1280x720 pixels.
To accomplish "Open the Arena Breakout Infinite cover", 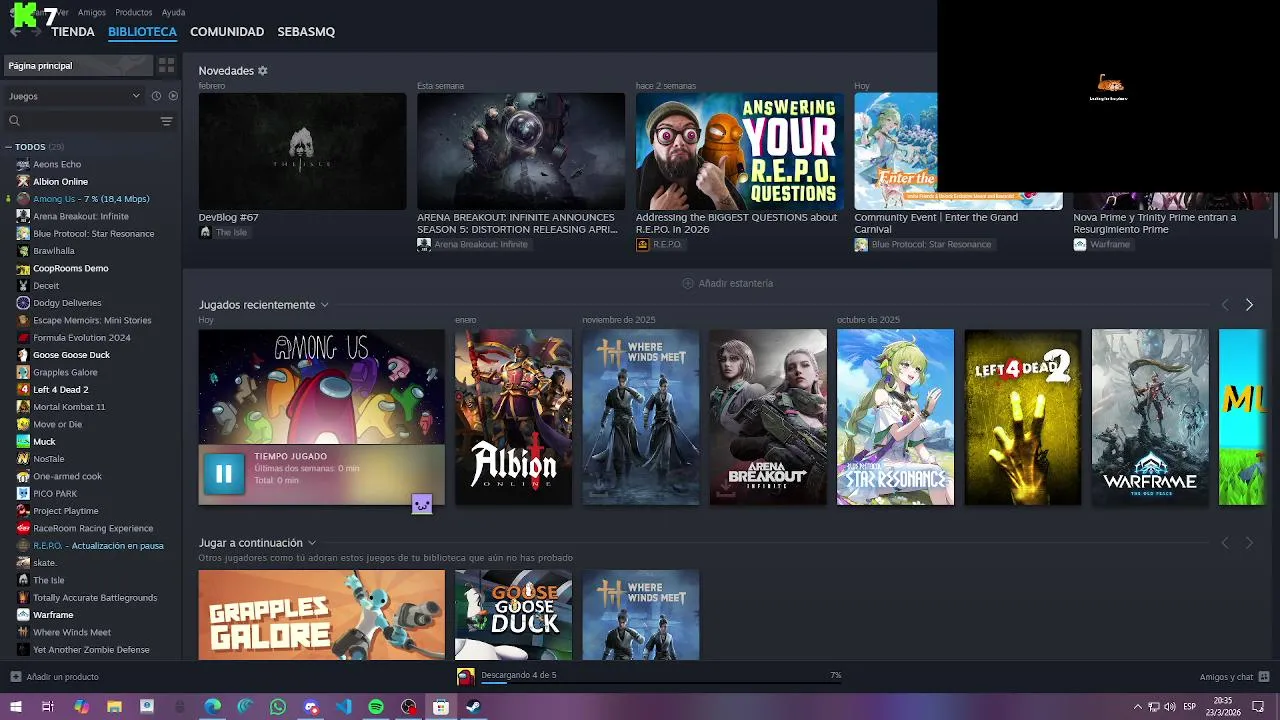I will point(768,417).
